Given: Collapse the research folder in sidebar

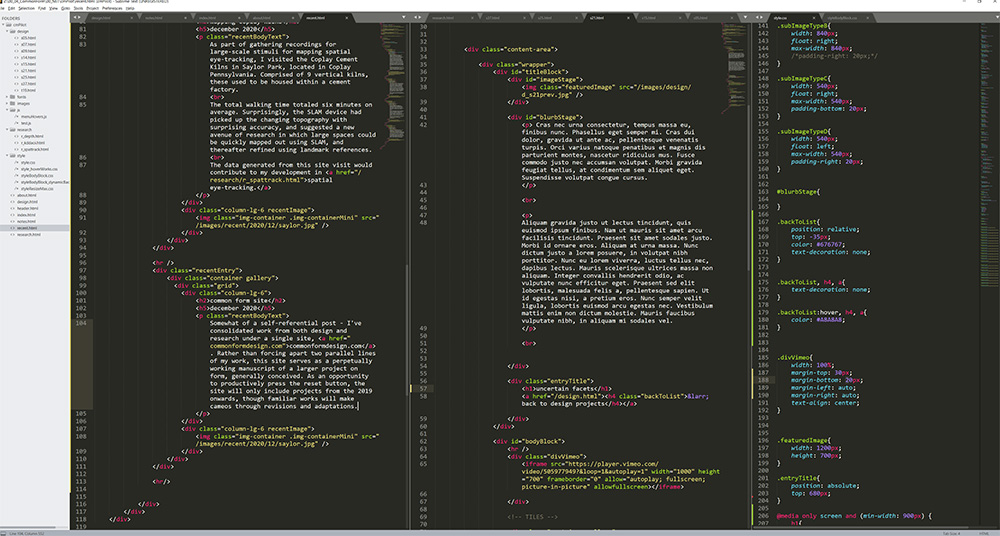Looking at the screenshot, I should click(9, 129).
